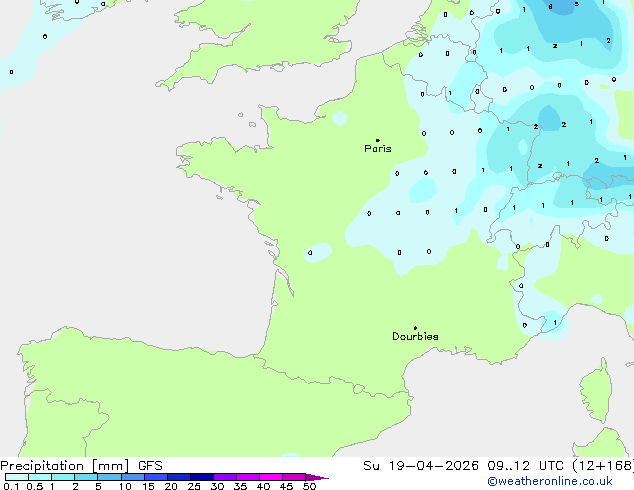Pick the 15–20 mm legend swatch
The height and width of the screenshot is (490, 634).
[x=156, y=477]
